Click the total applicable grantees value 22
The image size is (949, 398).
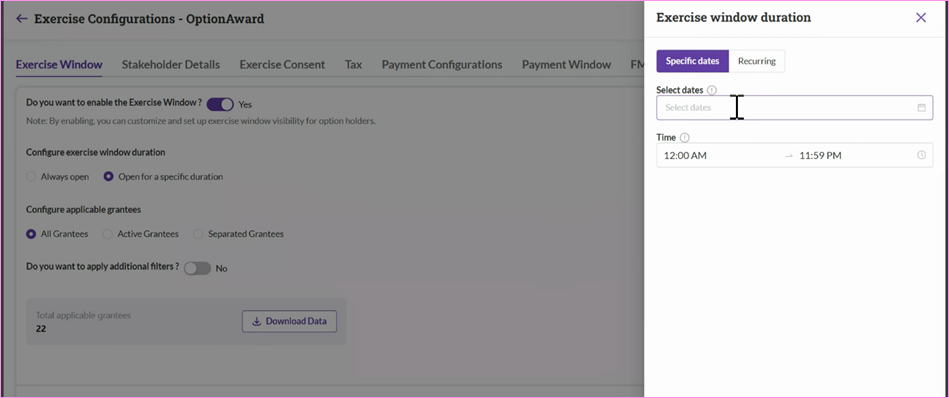coord(41,329)
